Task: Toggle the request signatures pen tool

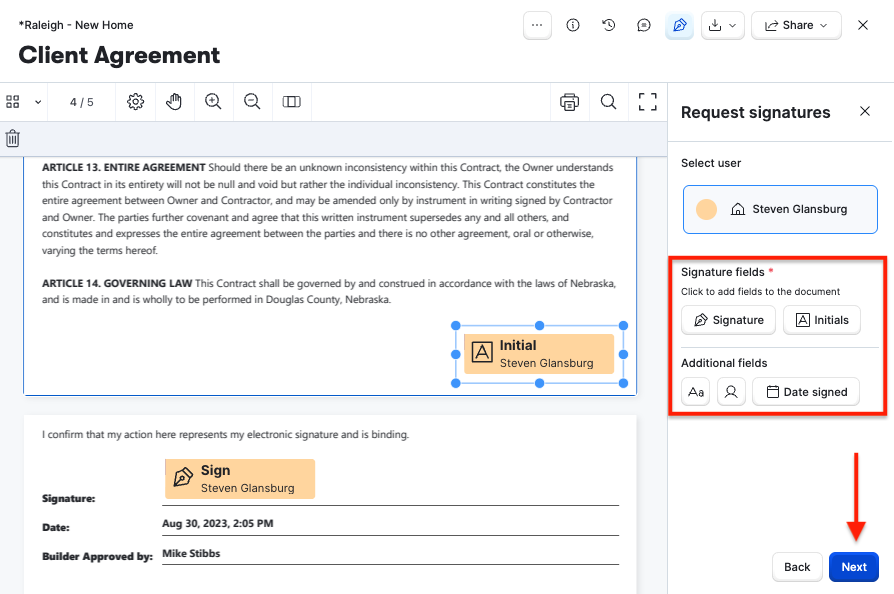Action: (x=680, y=25)
